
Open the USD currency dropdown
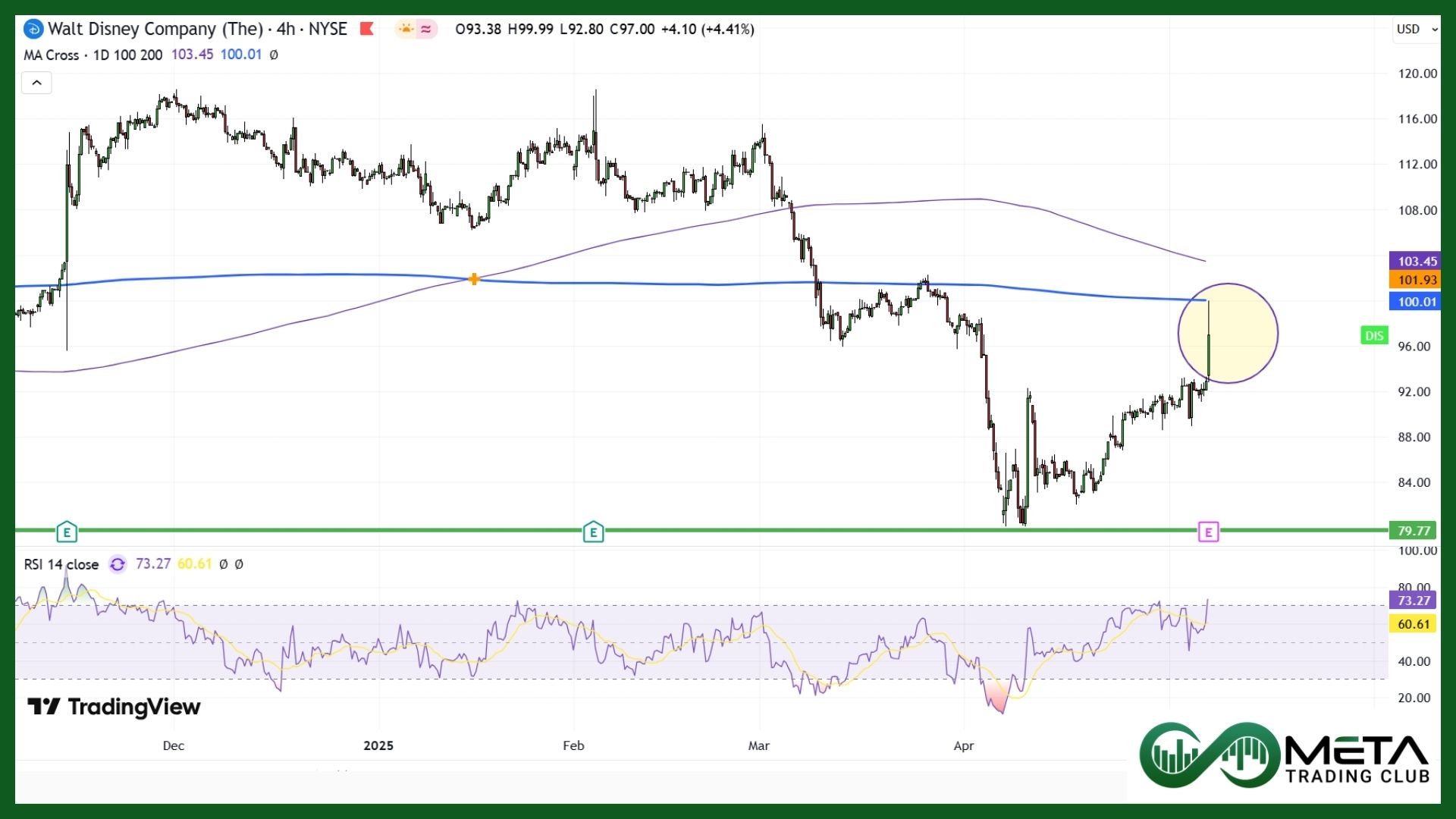click(1416, 29)
